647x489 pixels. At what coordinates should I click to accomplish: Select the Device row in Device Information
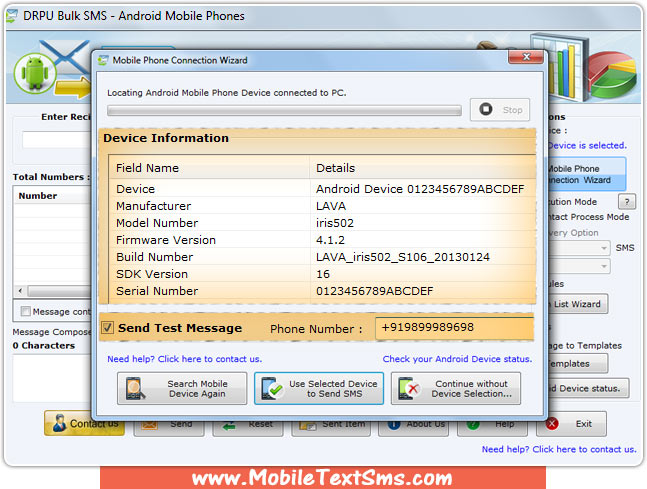[x=323, y=189]
